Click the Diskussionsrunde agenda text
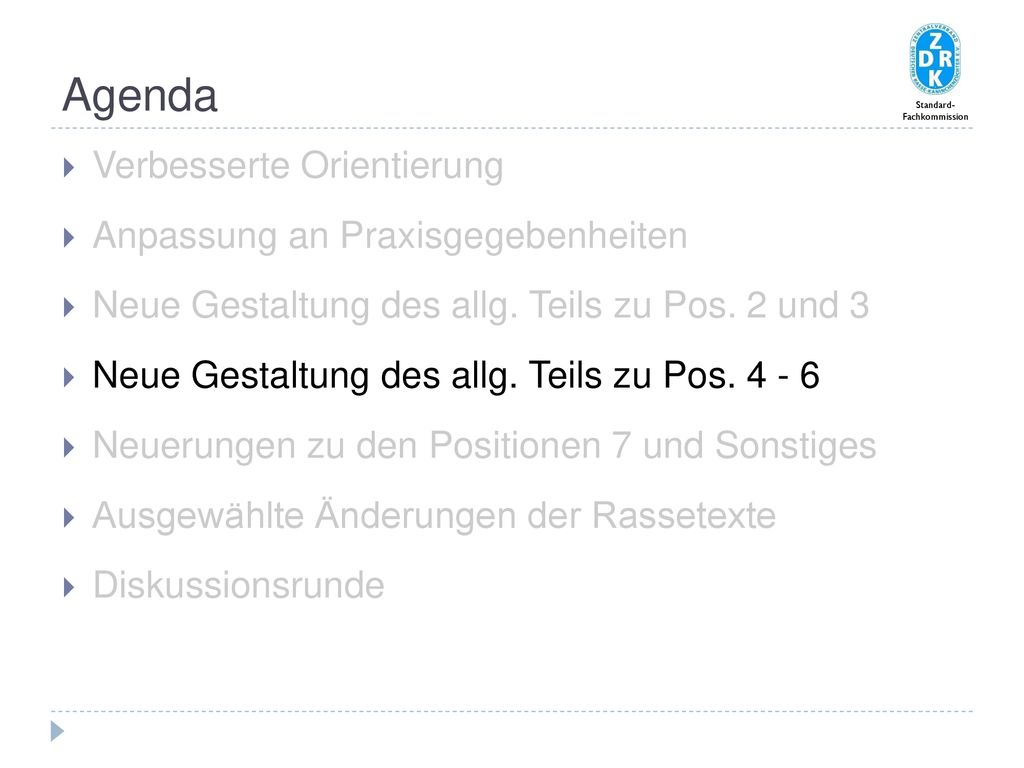 (x=238, y=585)
